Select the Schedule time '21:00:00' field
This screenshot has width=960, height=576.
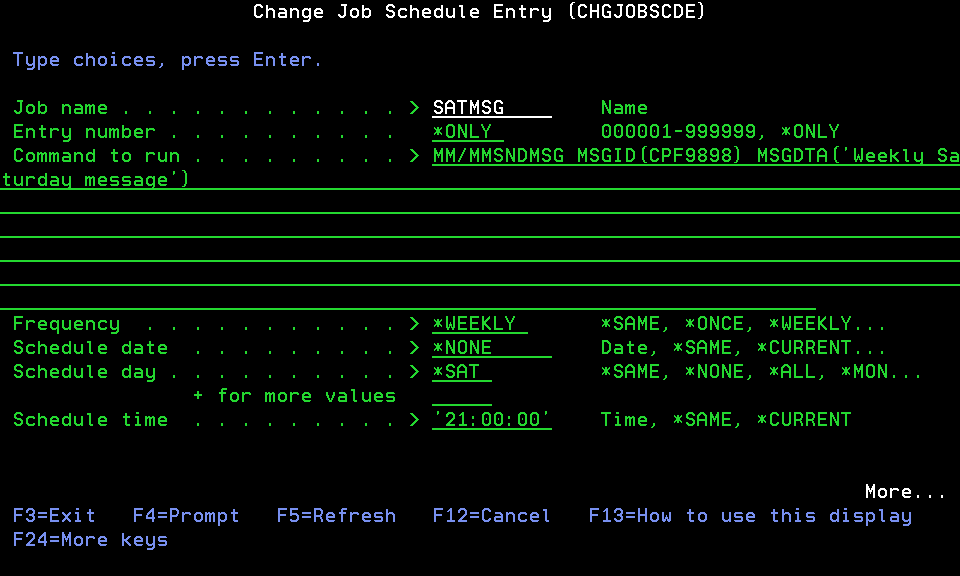pyautogui.click(x=491, y=420)
